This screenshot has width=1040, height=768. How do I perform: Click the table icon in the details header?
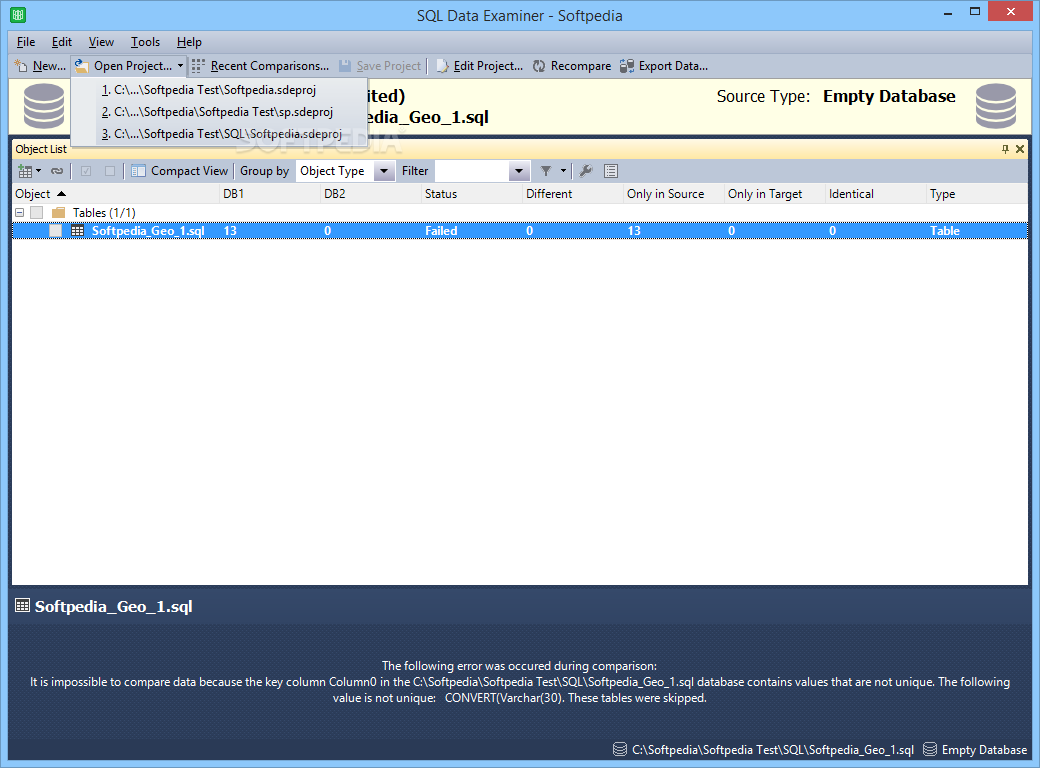[x=23, y=606]
